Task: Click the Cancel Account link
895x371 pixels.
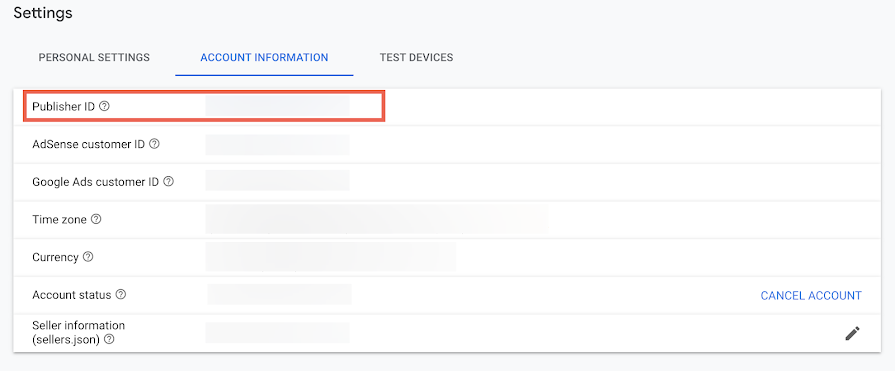Action: pos(811,295)
